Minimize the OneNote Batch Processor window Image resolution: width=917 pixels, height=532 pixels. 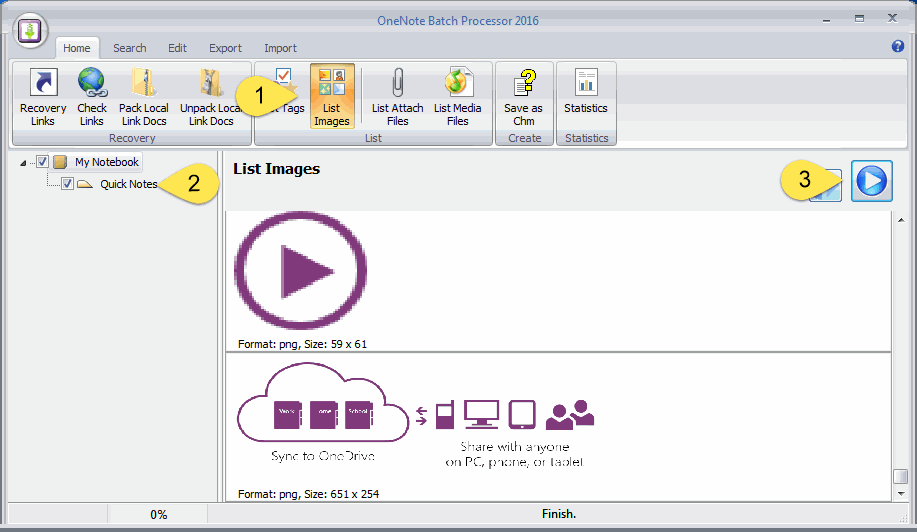tap(826, 20)
